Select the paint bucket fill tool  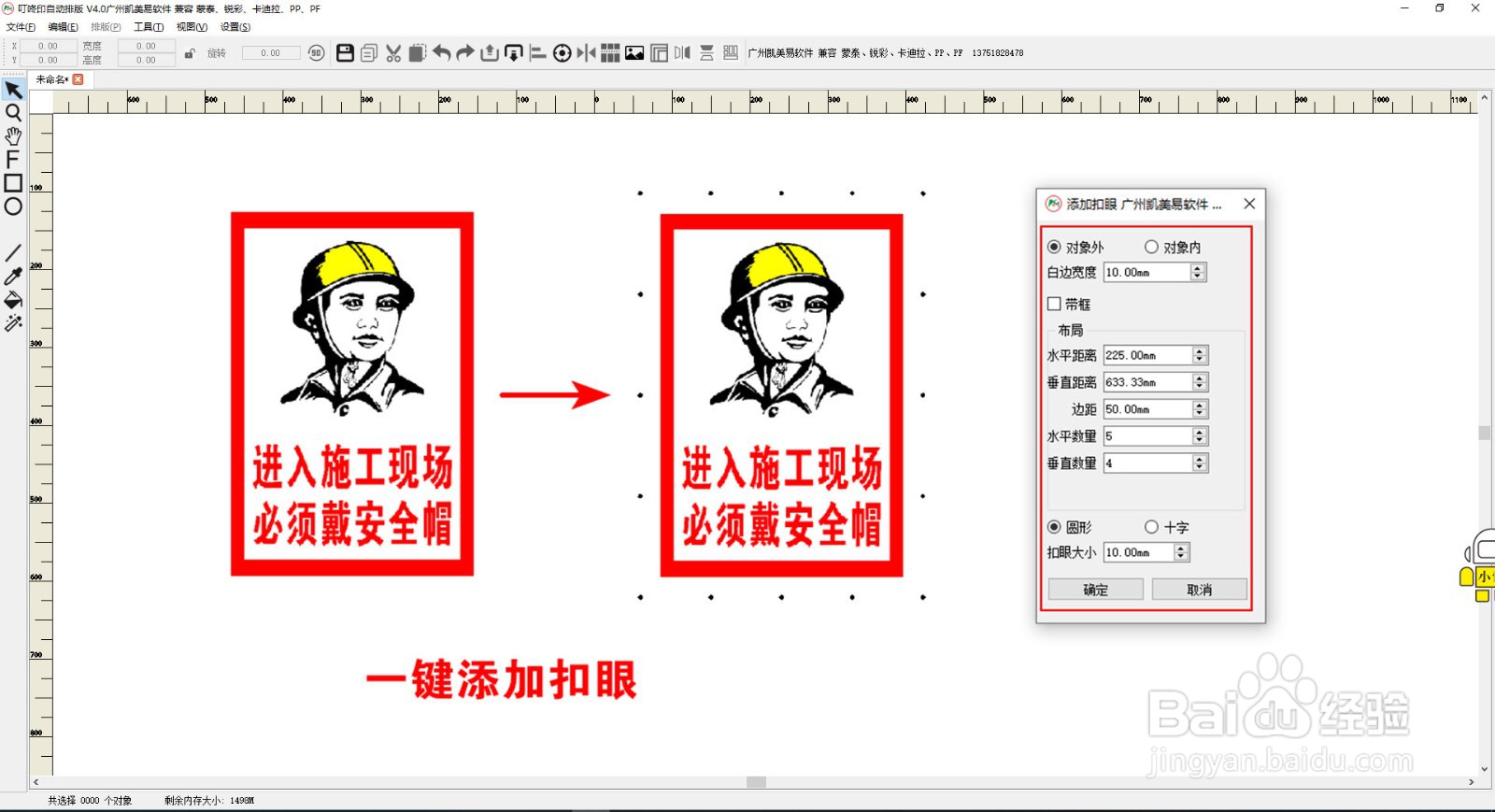(13, 300)
